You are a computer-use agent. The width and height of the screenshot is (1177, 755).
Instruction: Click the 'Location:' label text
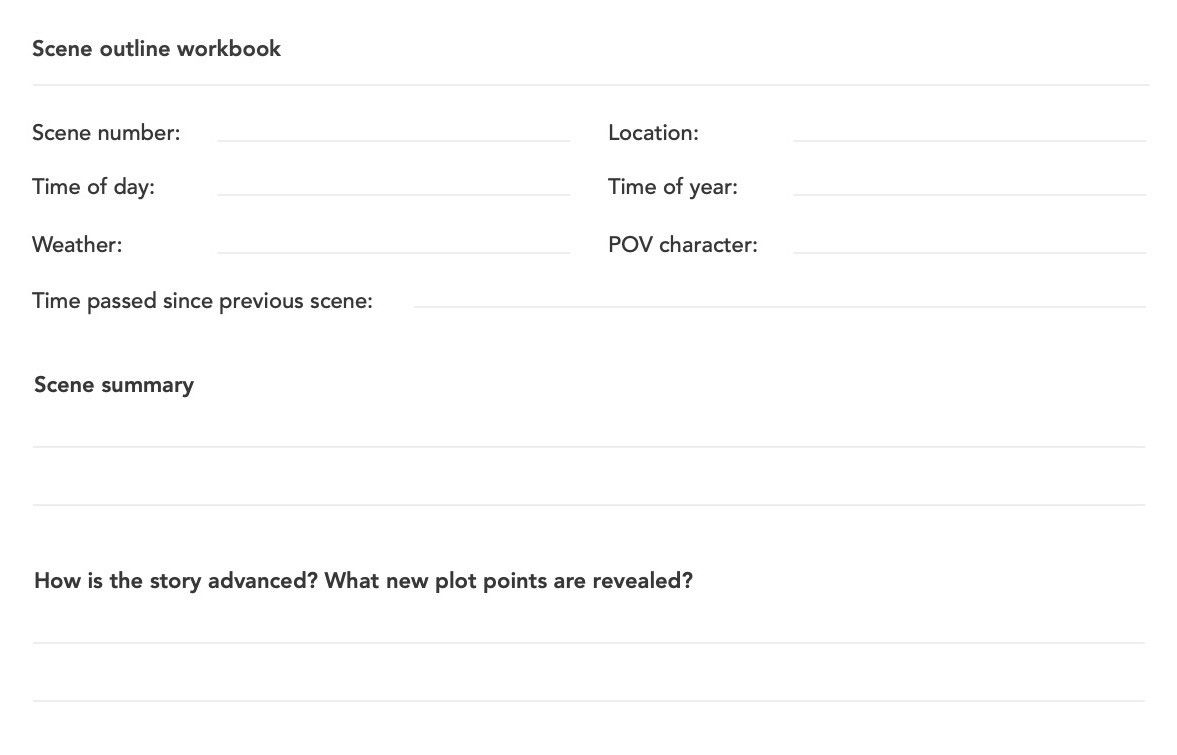653,133
